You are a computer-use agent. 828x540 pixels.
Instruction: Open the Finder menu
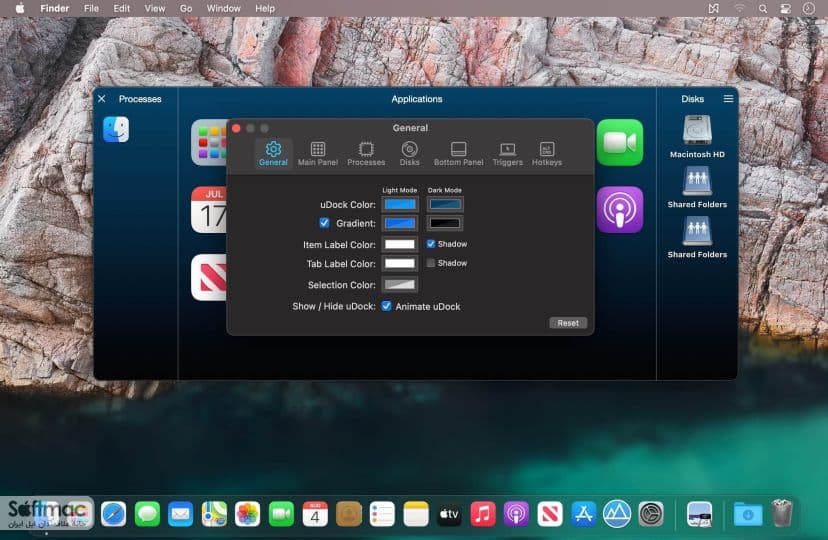coord(55,8)
